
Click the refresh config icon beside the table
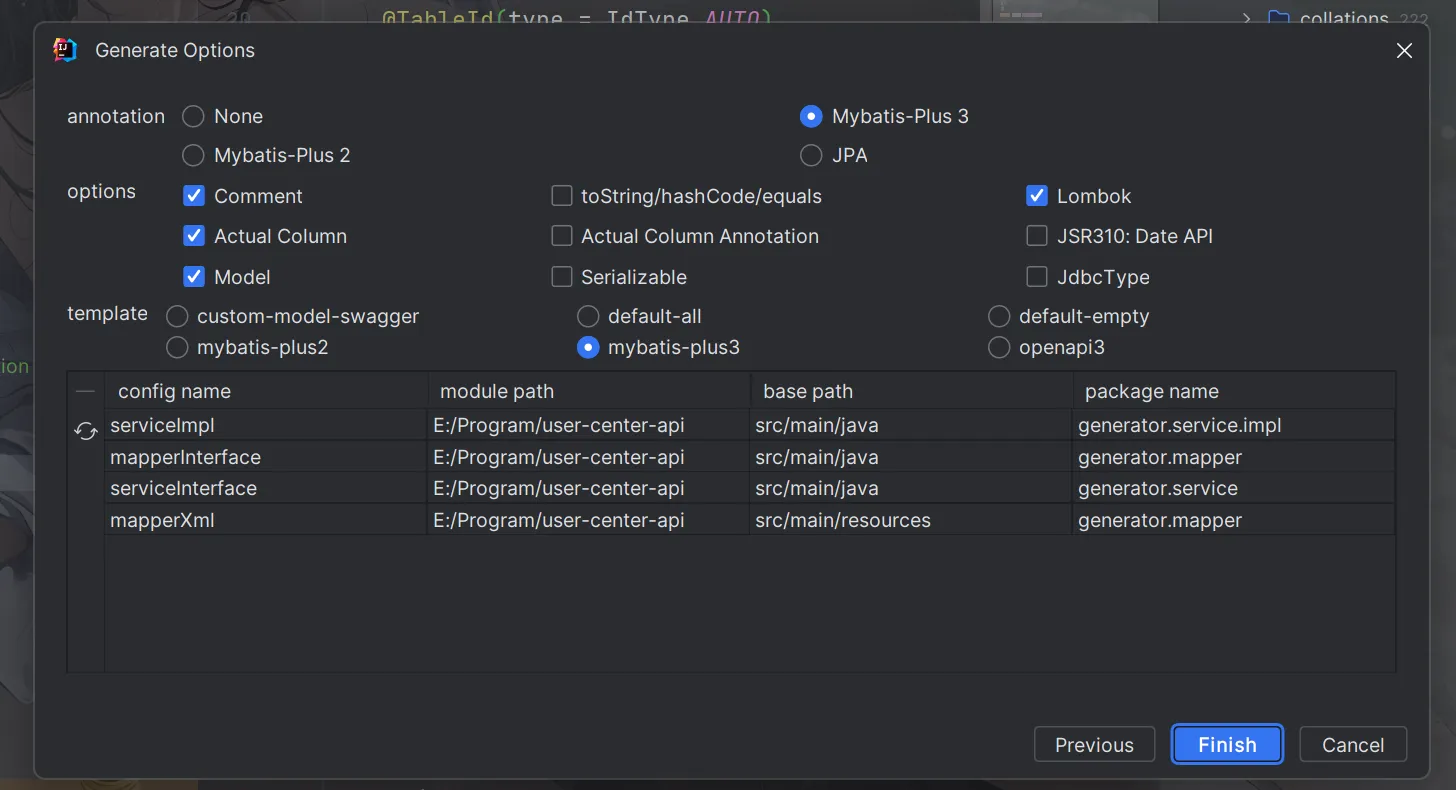tap(86, 431)
